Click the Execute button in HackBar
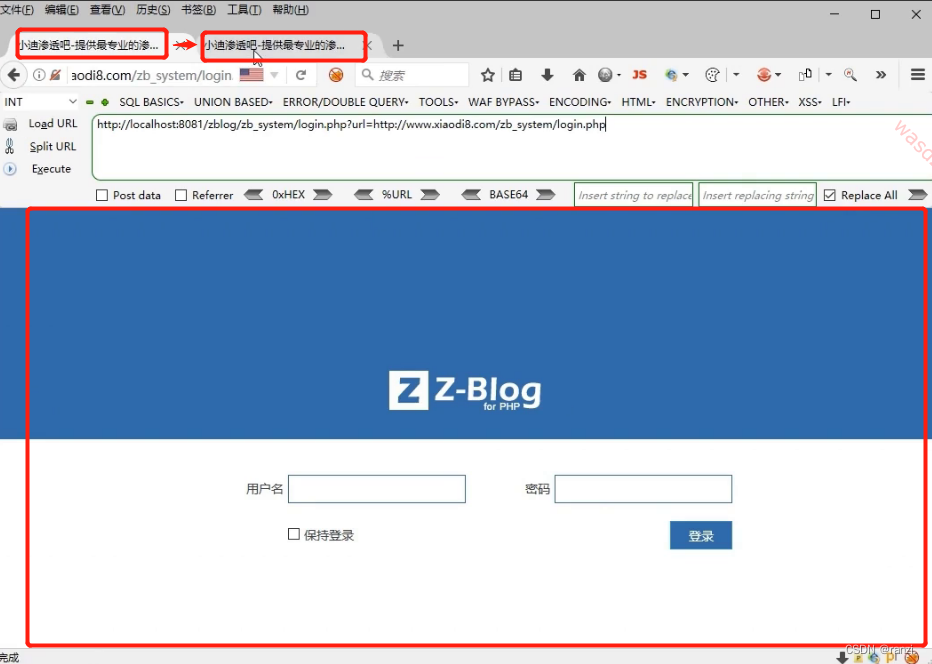The height and width of the screenshot is (664, 932). [x=51, y=169]
